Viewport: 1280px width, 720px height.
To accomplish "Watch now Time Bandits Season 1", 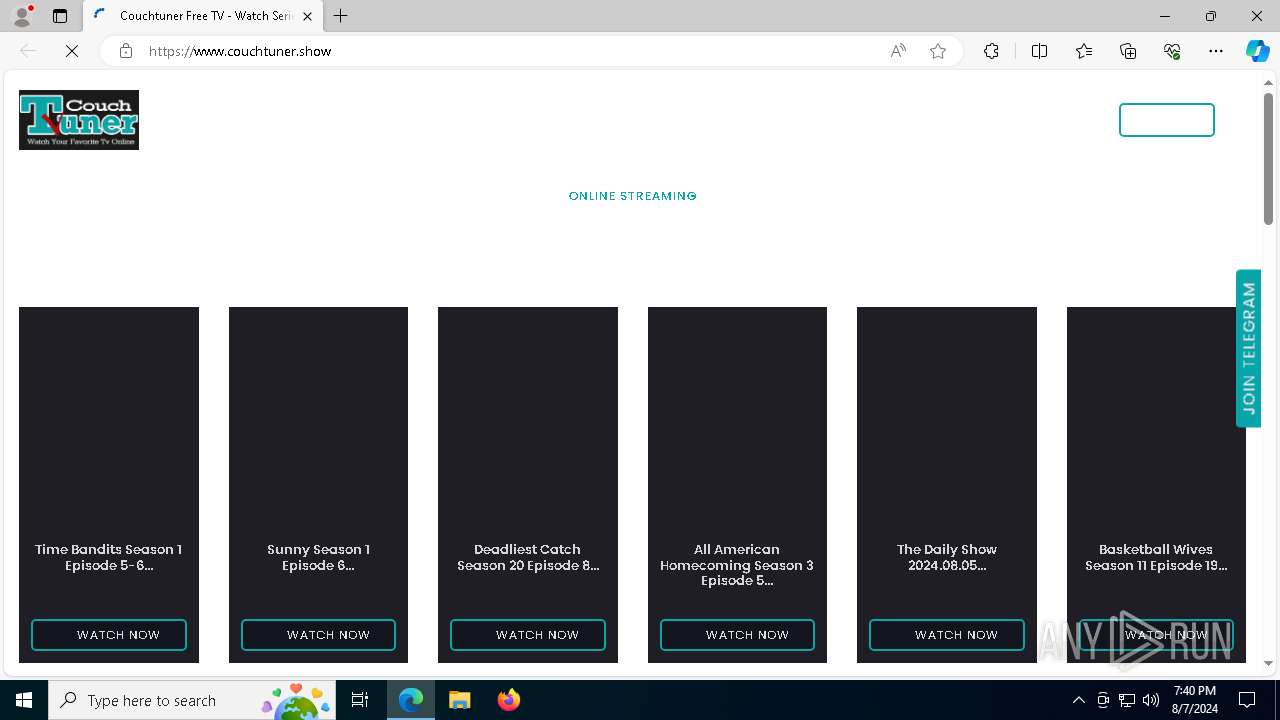I will click(109, 635).
